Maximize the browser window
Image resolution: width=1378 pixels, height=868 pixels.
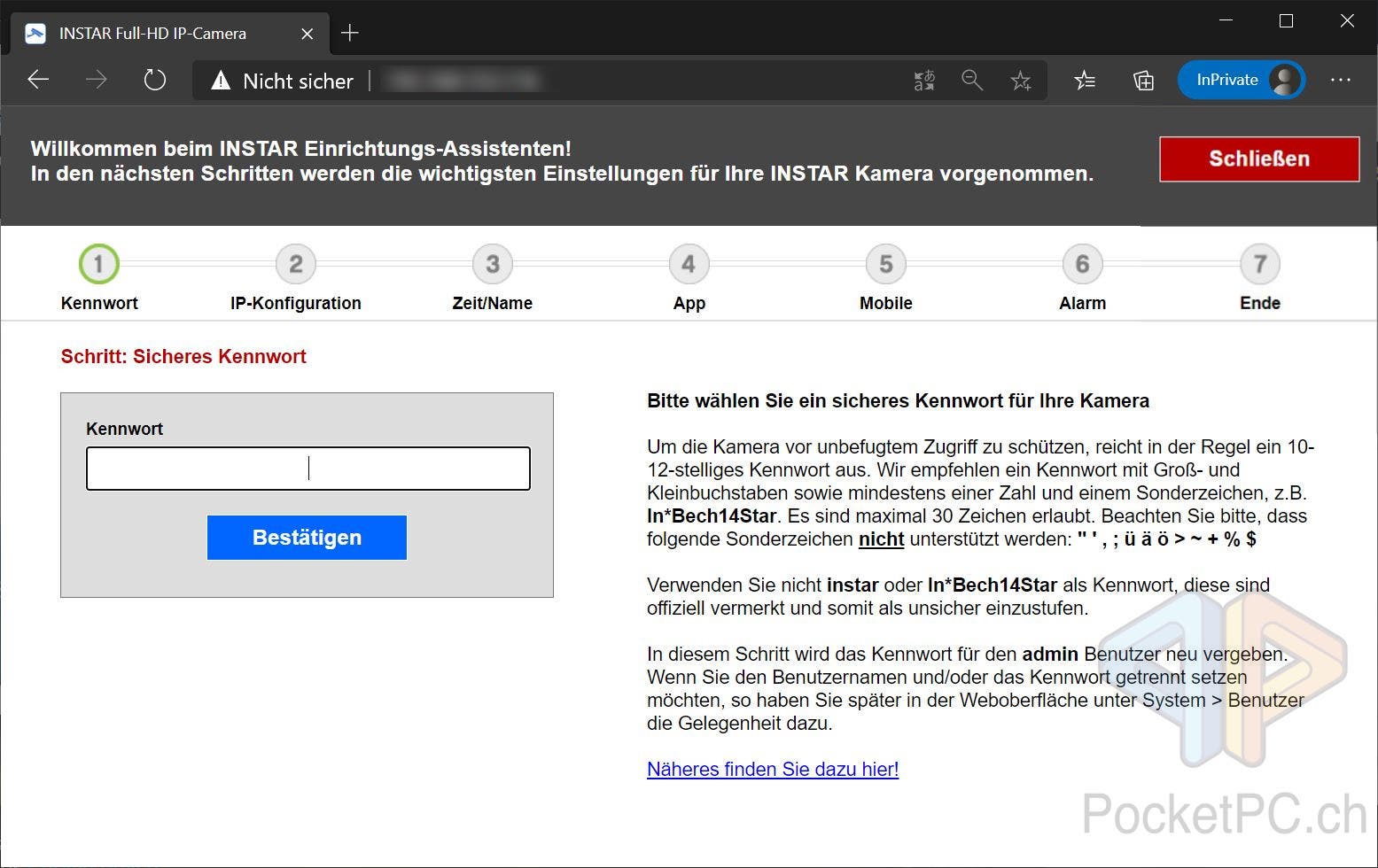(1287, 20)
